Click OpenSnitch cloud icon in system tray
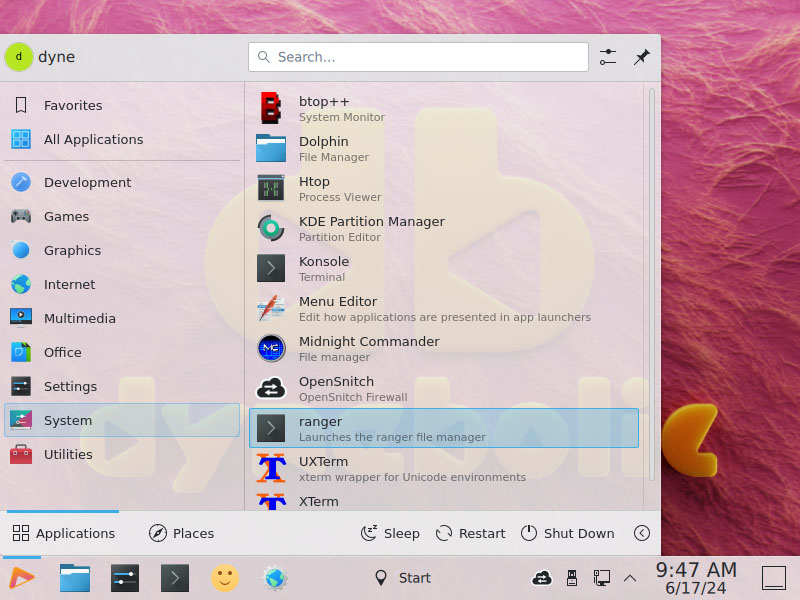This screenshot has height=600, width=800. (x=542, y=578)
